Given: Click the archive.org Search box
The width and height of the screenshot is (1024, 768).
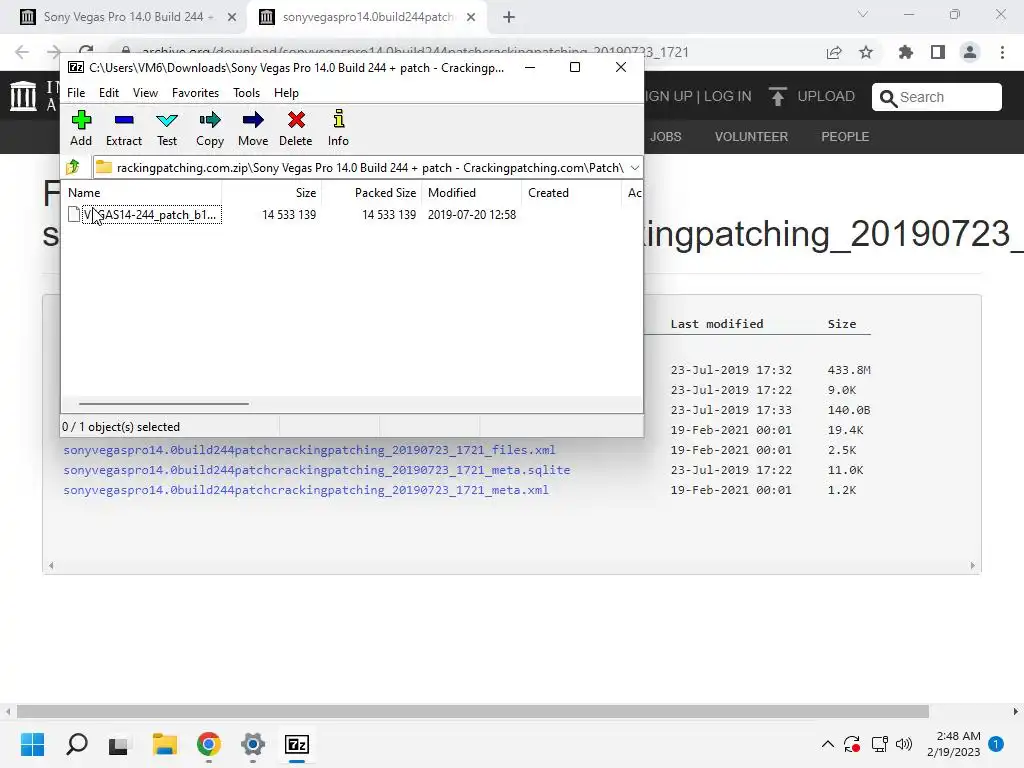Looking at the screenshot, I should (x=936, y=97).
